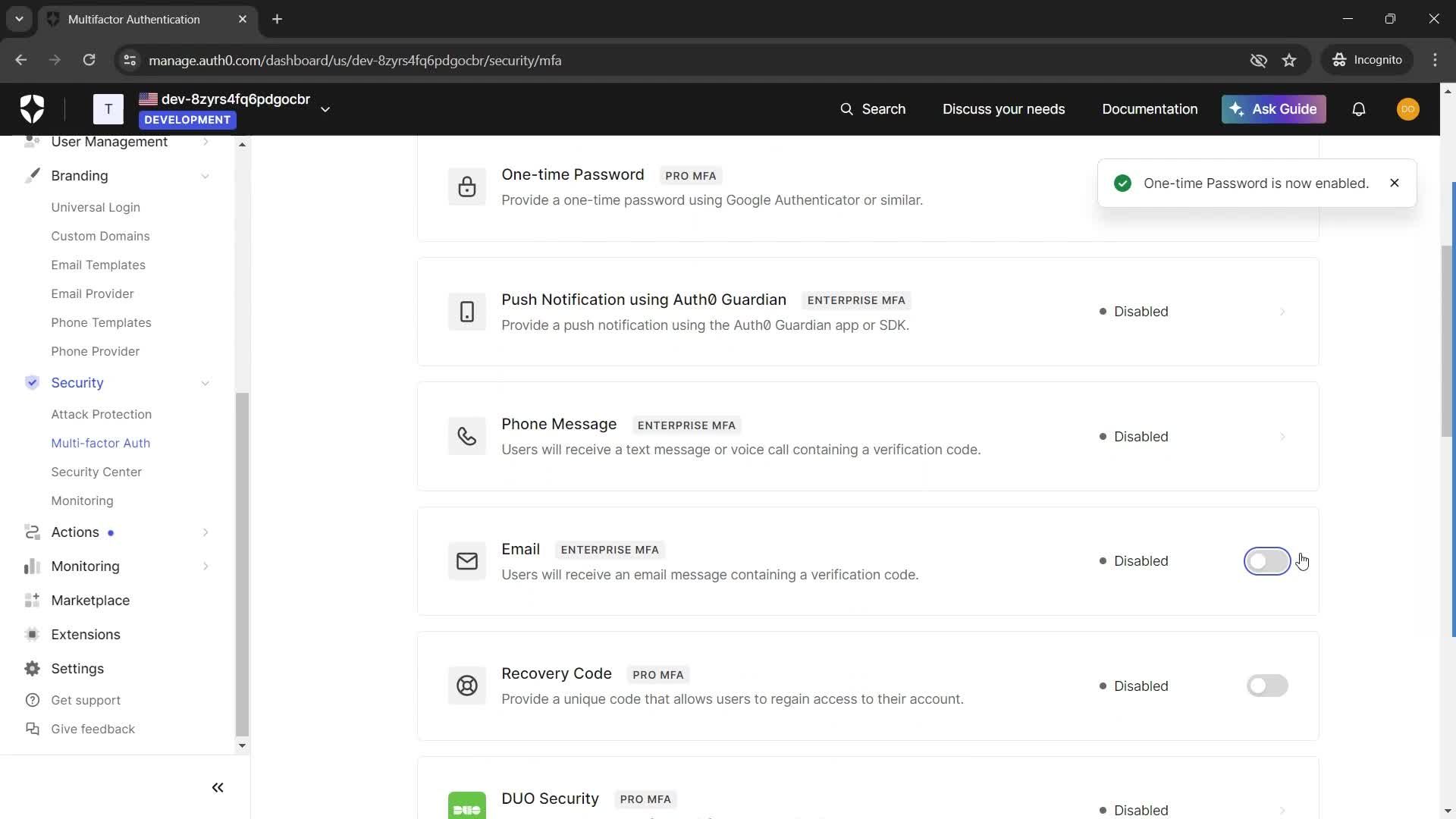
Task: Open Phone Provider sidebar item
Action: pyautogui.click(x=95, y=351)
